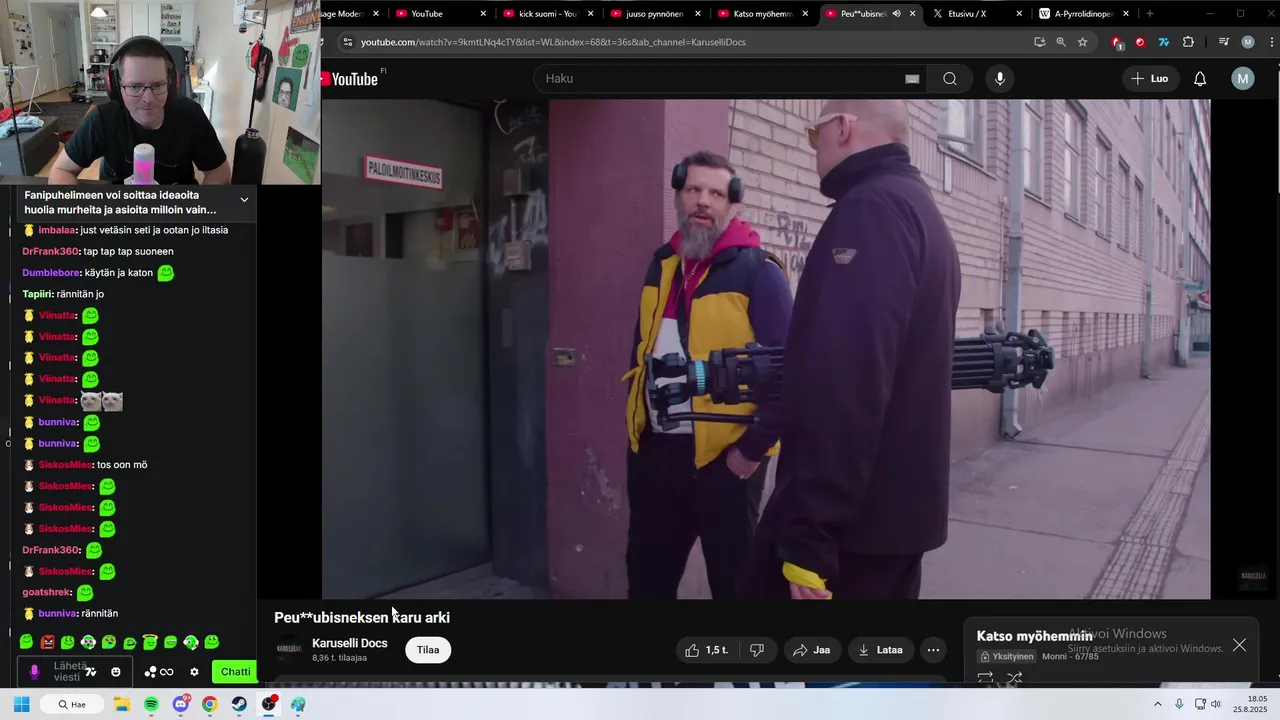Open the YouTube account avatar menu

(1243, 79)
